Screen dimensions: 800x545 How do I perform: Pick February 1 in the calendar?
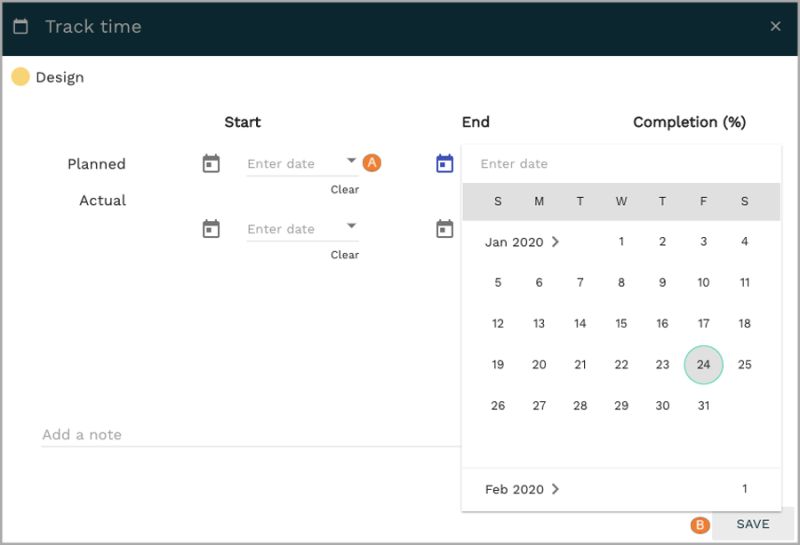tap(744, 489)
